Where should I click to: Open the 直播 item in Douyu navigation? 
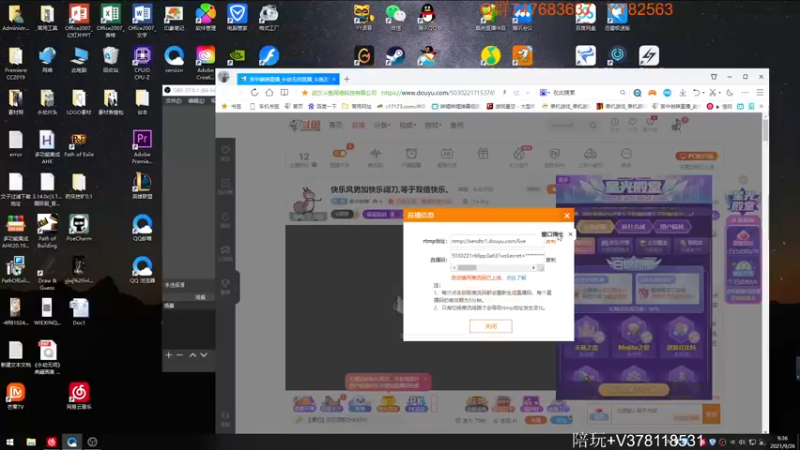[358, 126]
